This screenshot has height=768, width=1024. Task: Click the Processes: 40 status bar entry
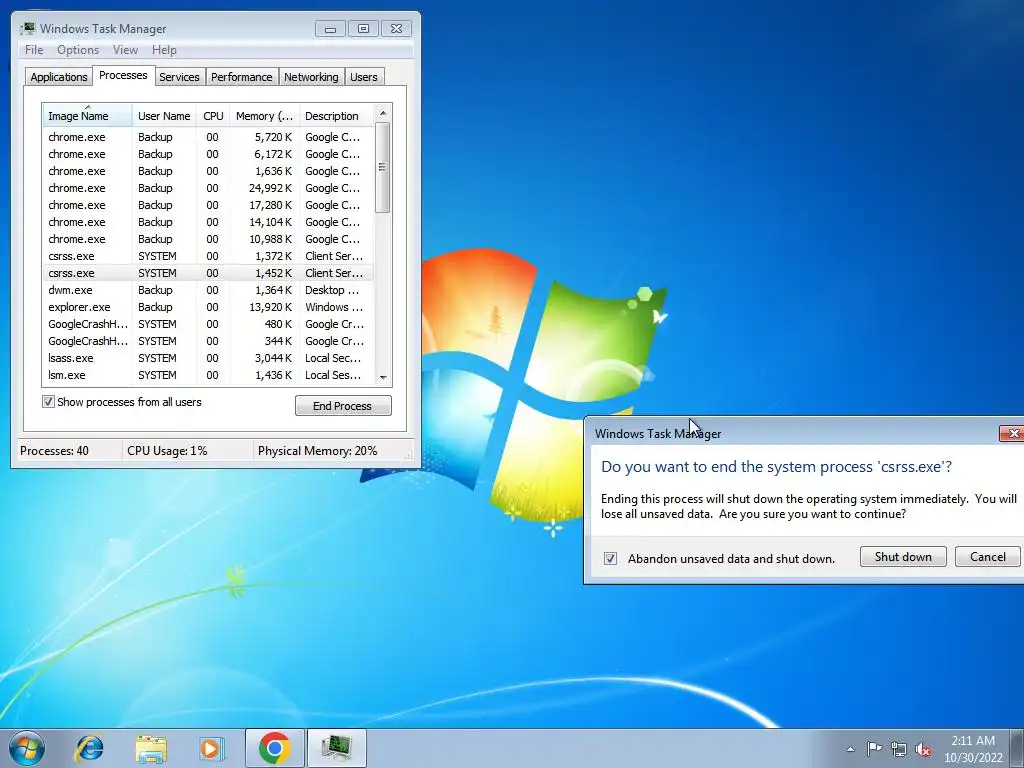coord(54,451)
